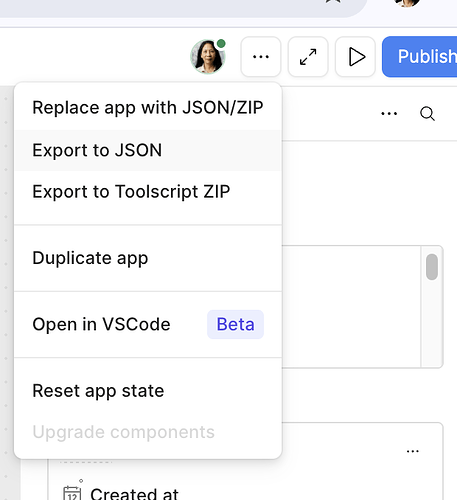Viewport: 457px width, 500px height.
Task: Toggle fullscreen expand arrows icon
Action: (308, 57)
